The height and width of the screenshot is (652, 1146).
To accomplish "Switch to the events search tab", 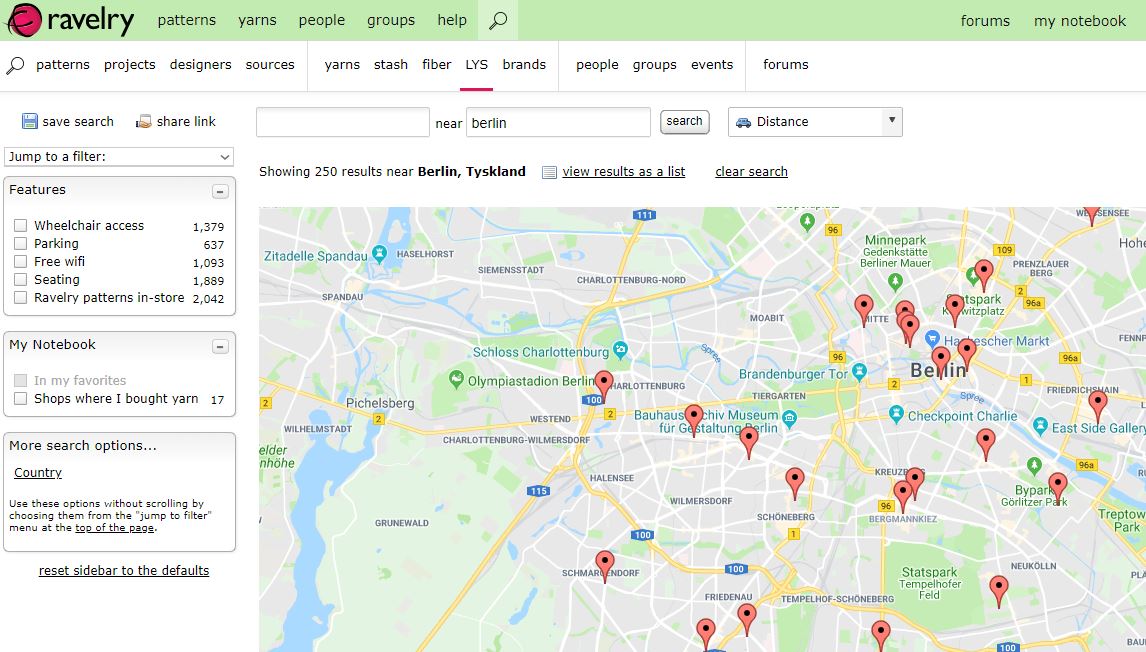I will [x=712, y=65].
